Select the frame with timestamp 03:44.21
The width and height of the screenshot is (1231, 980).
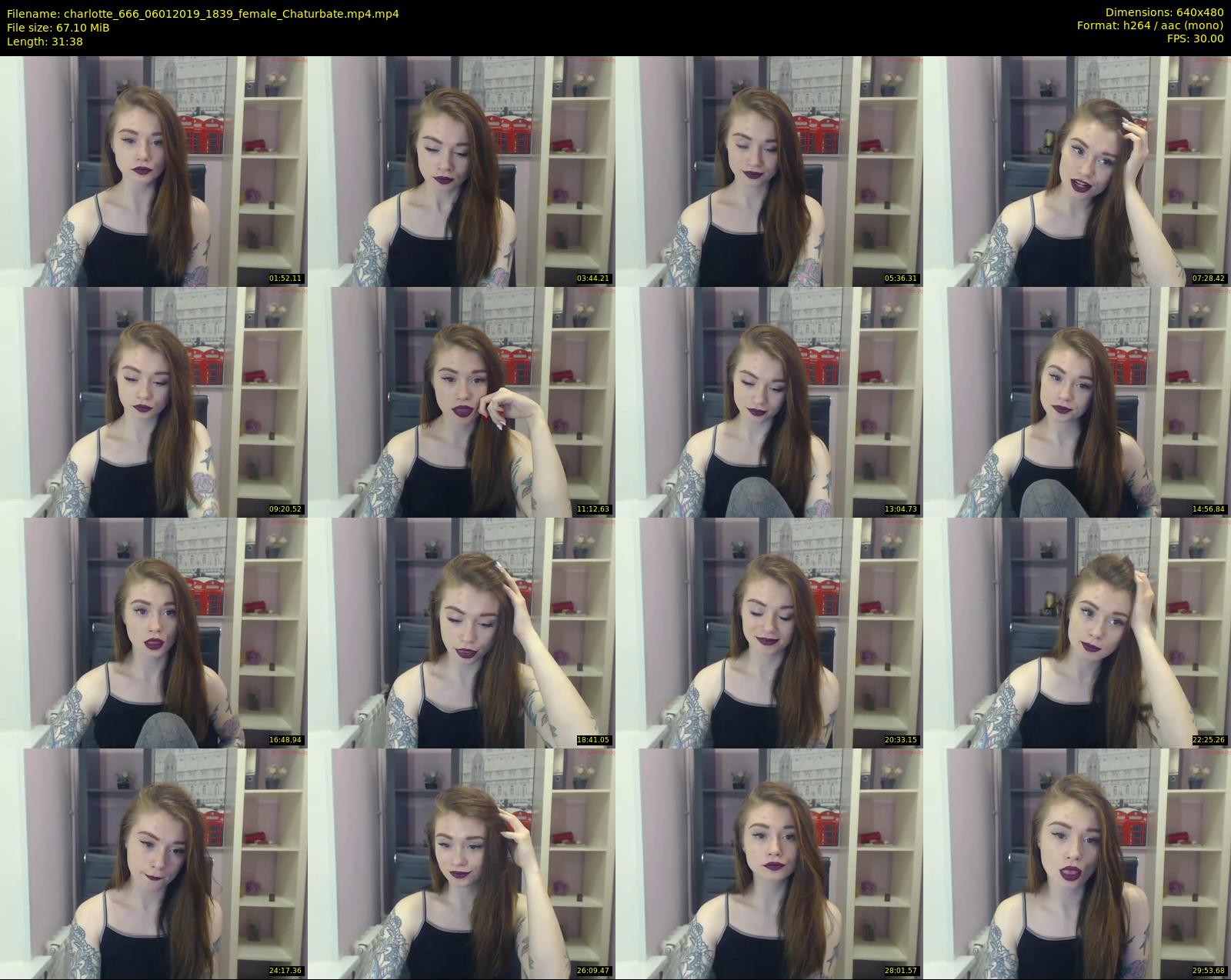[462, 172]
